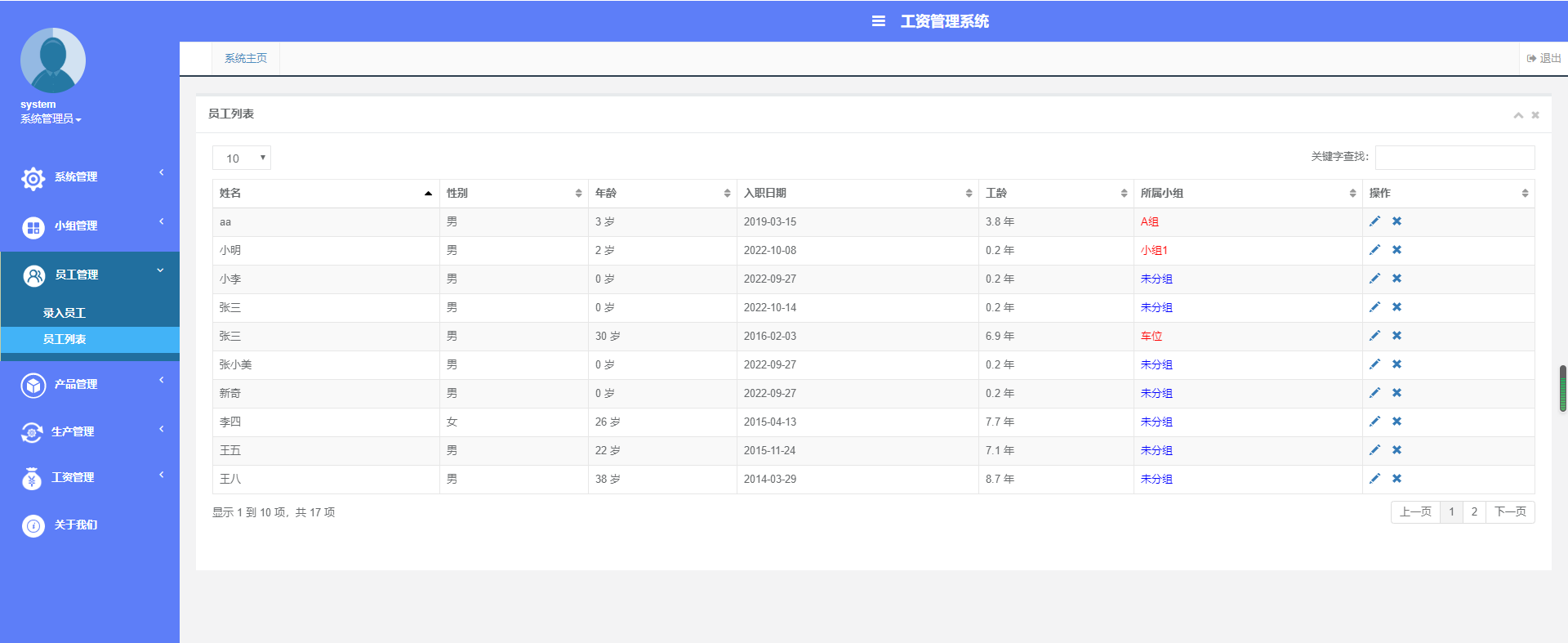Open 录入员工 in the sidebar

(x=65, y=313)
